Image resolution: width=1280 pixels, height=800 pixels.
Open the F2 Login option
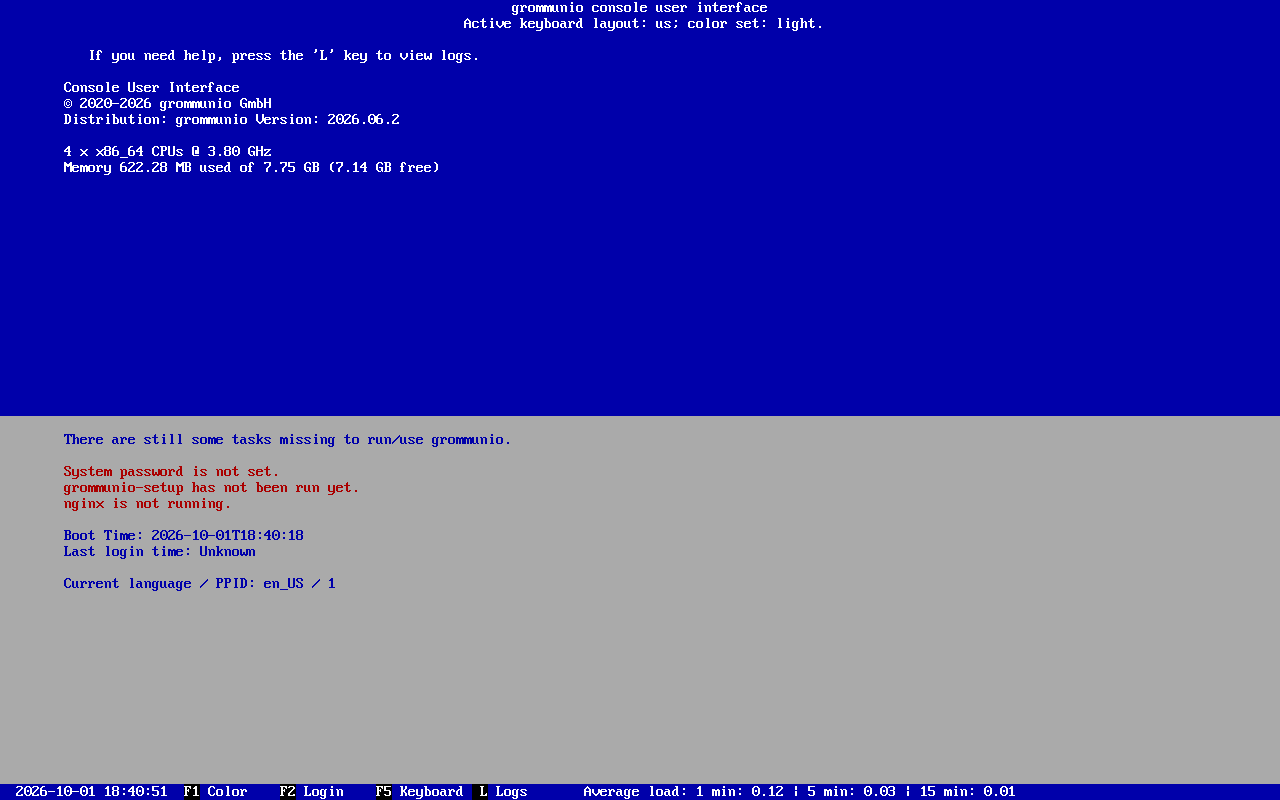coord(312,792)
